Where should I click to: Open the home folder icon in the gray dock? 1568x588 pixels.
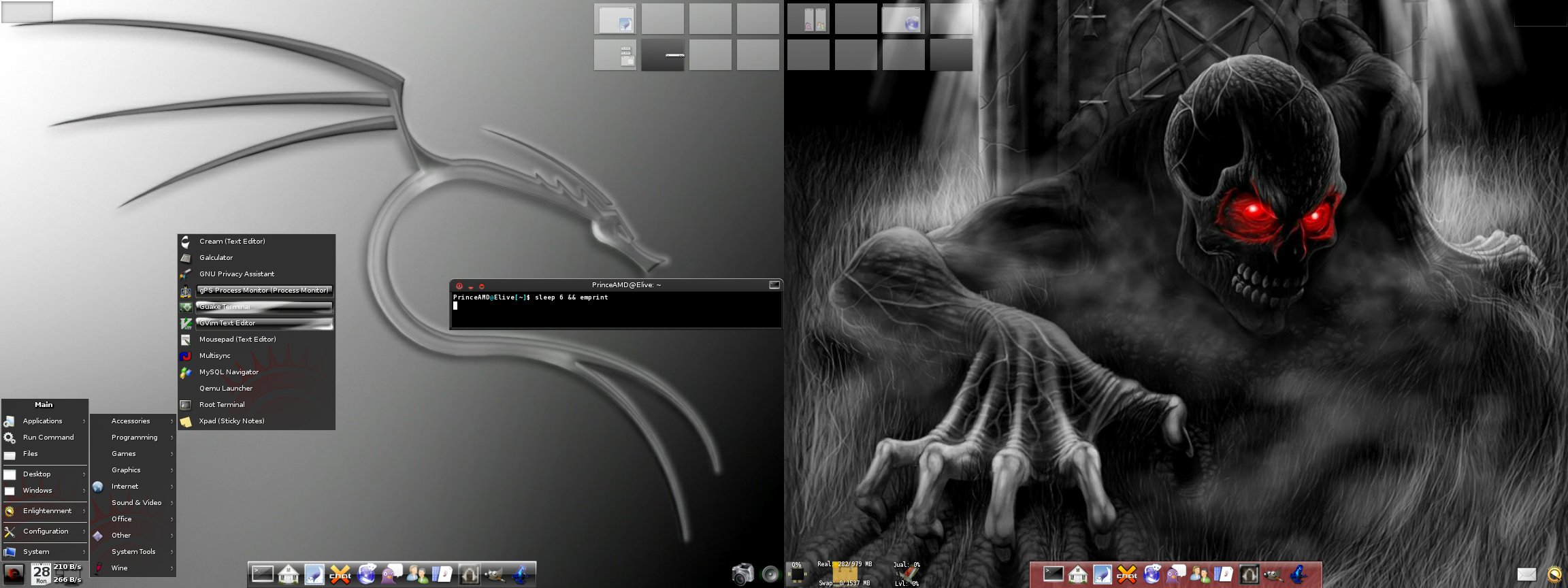pyautogui.click(x=289, y=574)
